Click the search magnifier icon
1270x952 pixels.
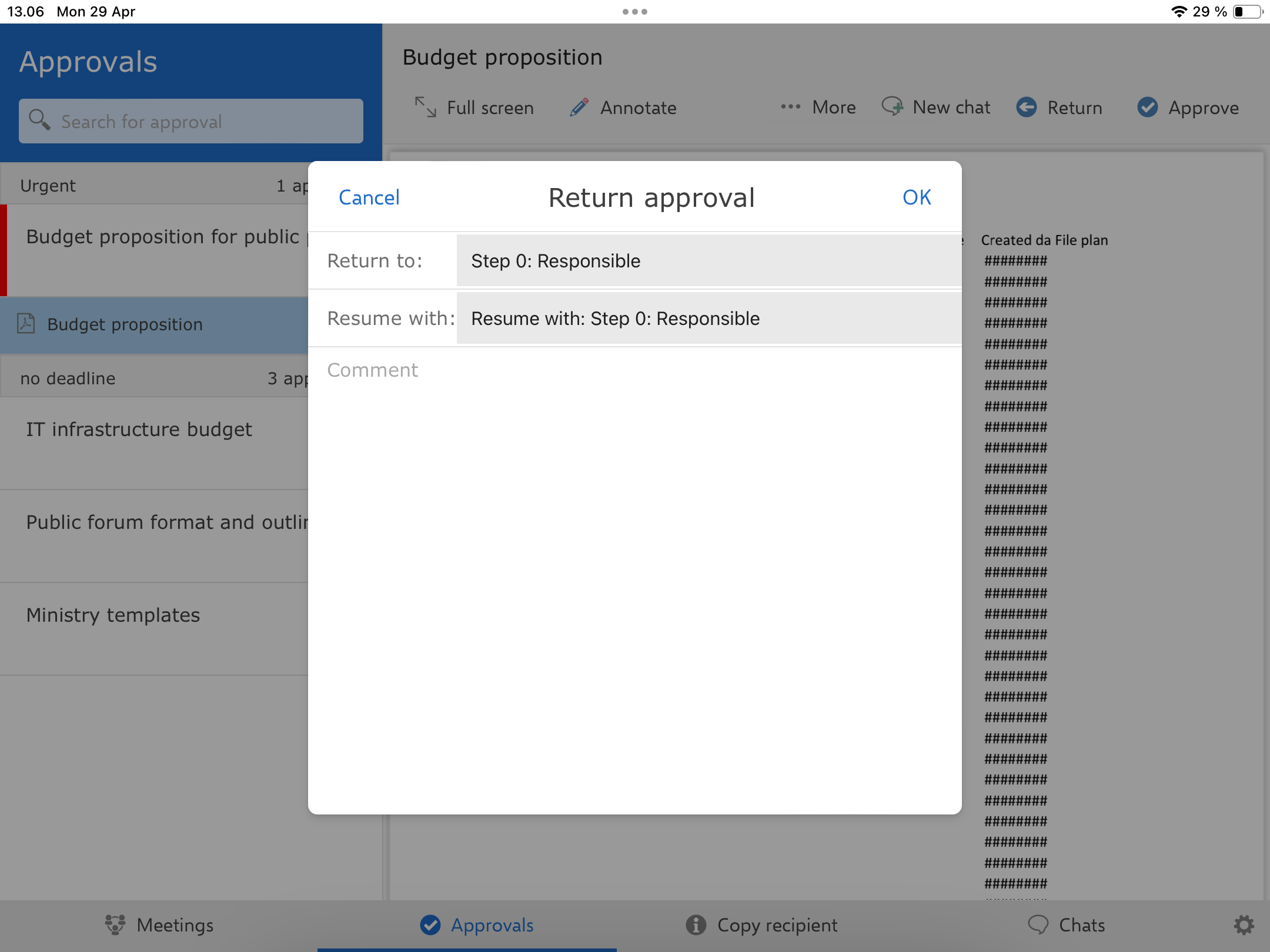39,120
